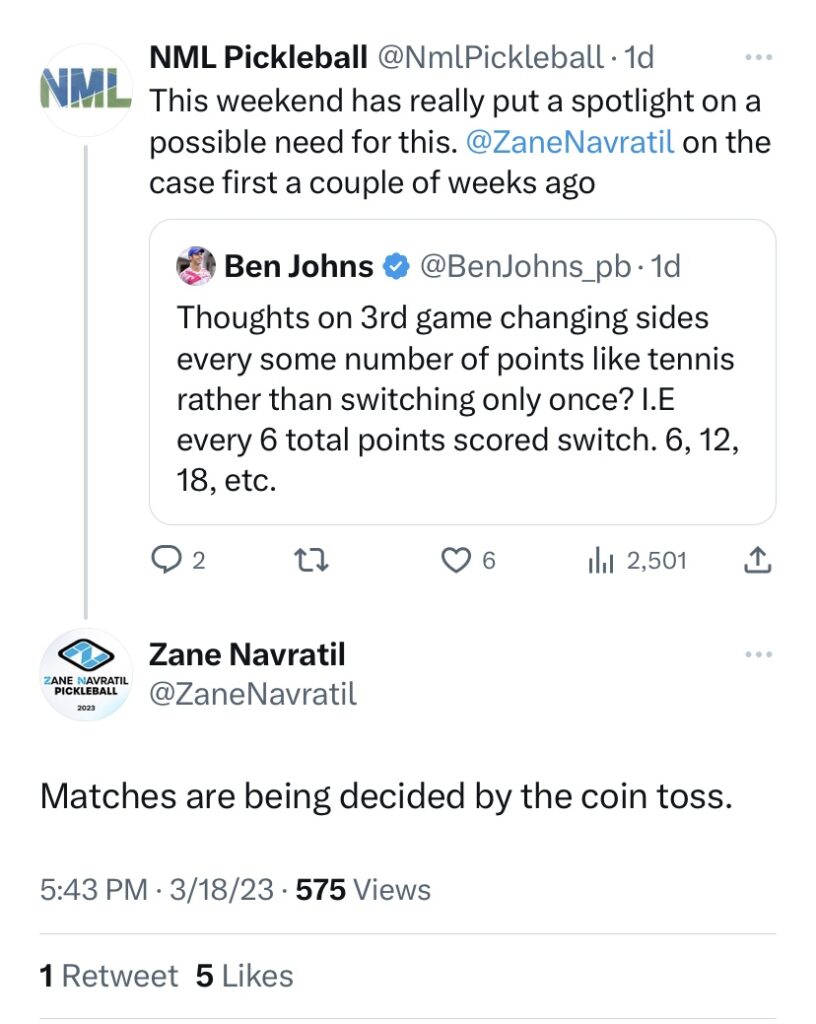Image resolution: width=816 pixels, height=1024 pixels.
Task: Share the tweet via upload icon
Action: [x=758, y=561]
